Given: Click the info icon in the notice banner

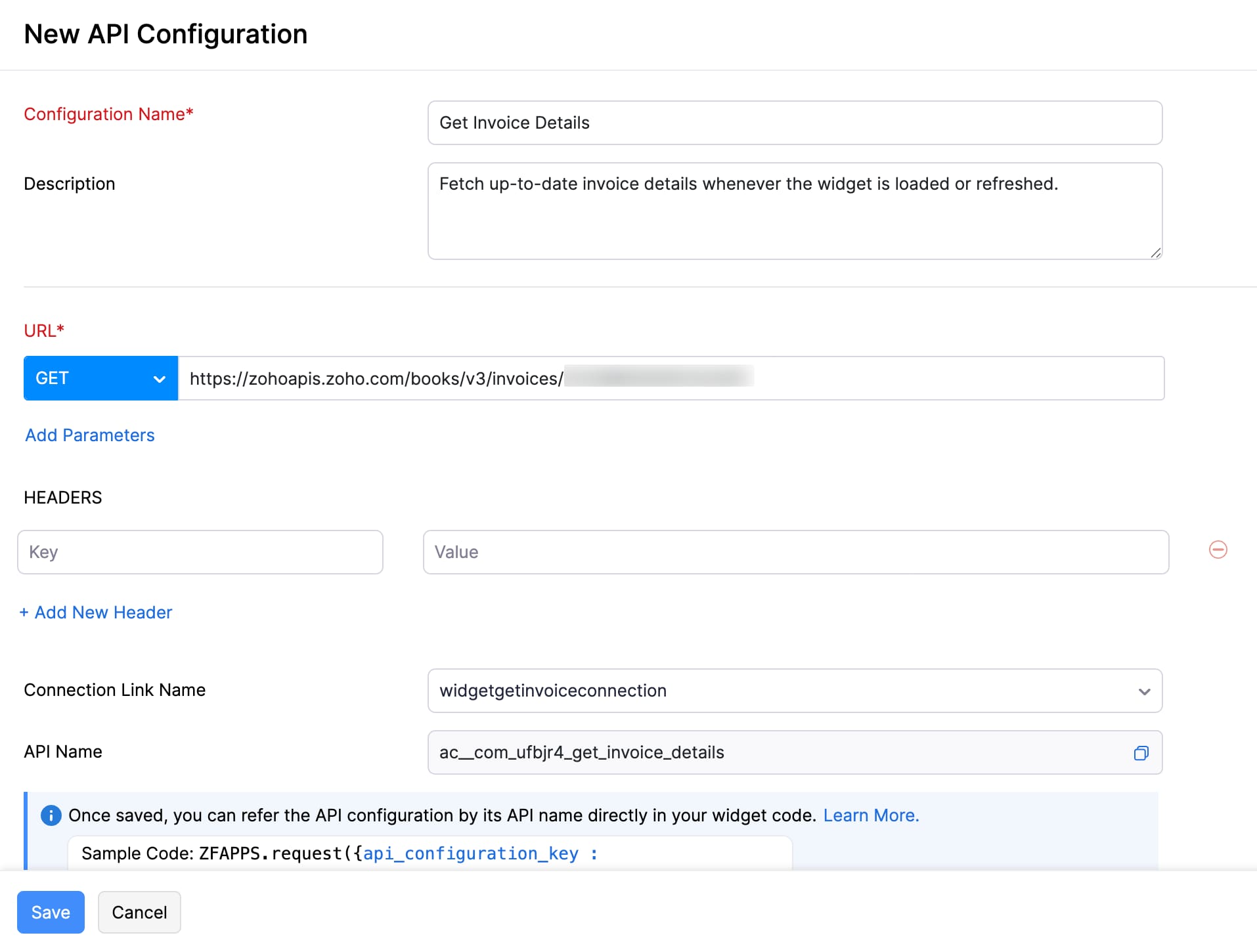Looking at the screenshot, I should pos(51,815).
